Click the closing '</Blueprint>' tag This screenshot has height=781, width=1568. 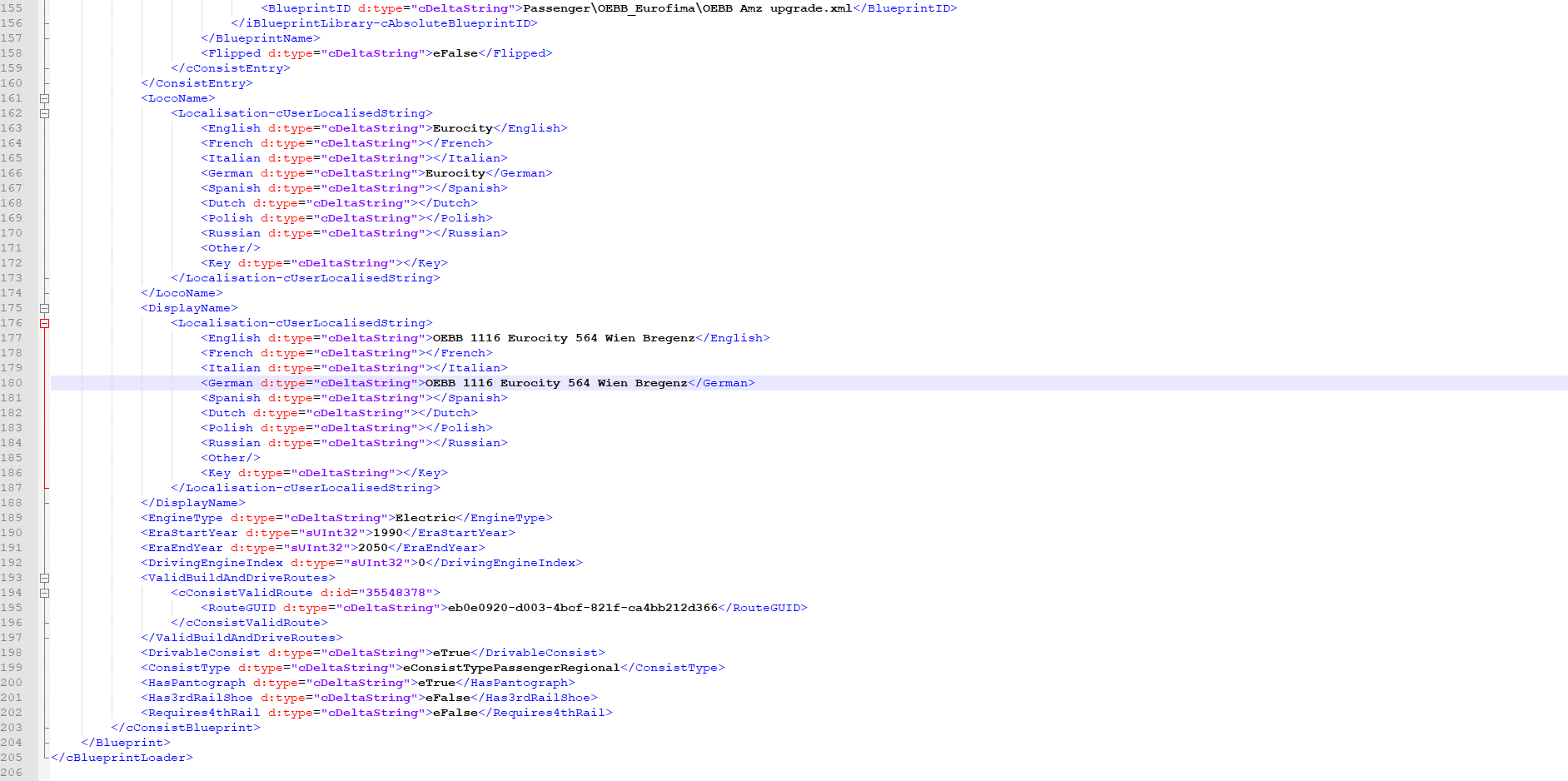pyautogui.click(x=126, y=743)
